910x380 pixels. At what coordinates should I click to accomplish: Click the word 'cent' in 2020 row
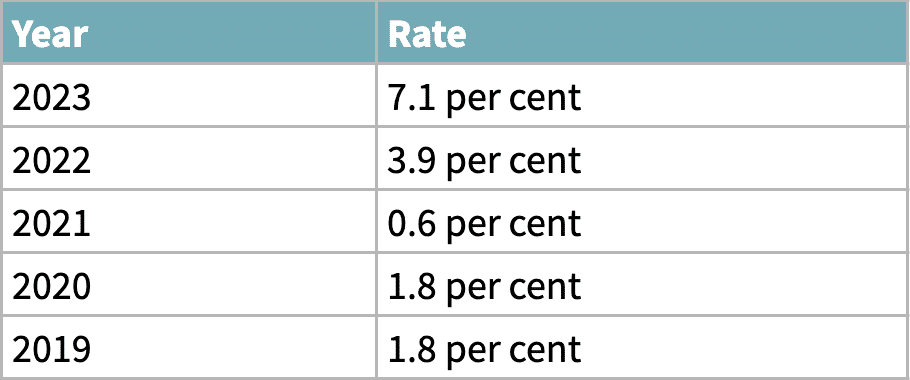(545, 287)
